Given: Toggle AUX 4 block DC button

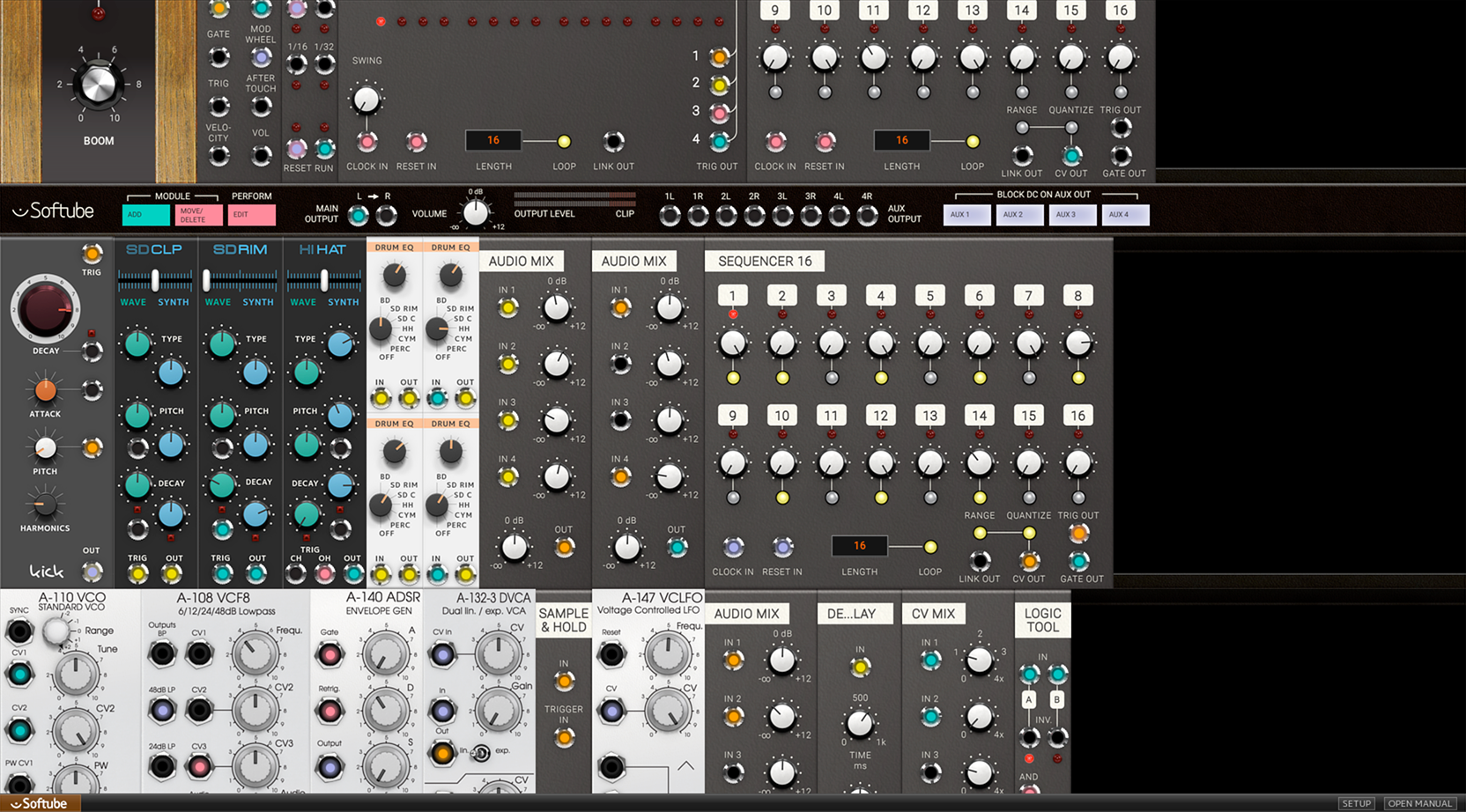Looking at the screenshot, I should click(1126, 215).
